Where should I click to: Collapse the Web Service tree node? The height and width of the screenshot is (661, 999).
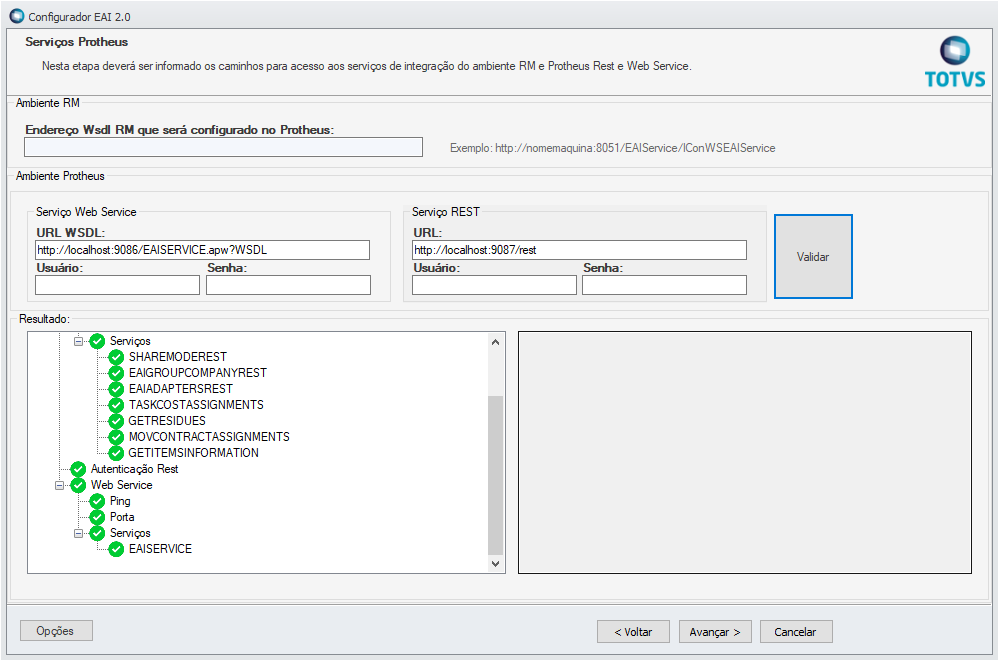click(x=59, y=485)
